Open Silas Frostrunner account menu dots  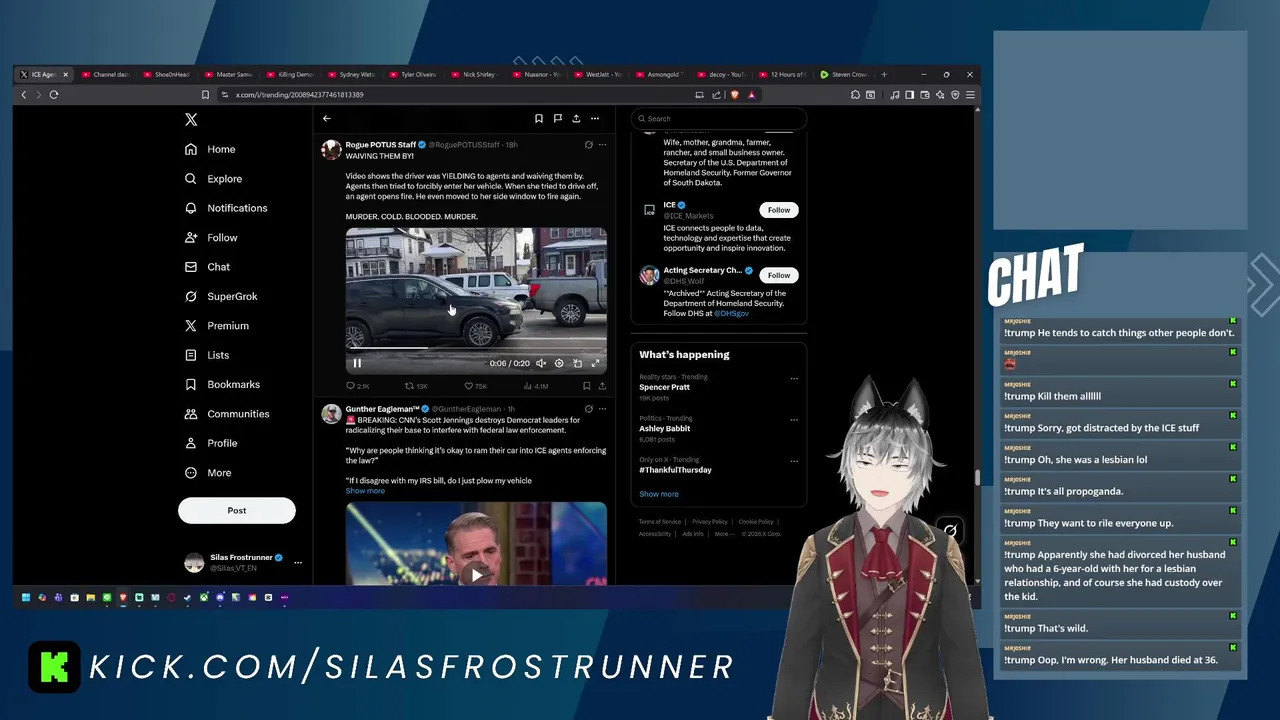click(297, 562)
